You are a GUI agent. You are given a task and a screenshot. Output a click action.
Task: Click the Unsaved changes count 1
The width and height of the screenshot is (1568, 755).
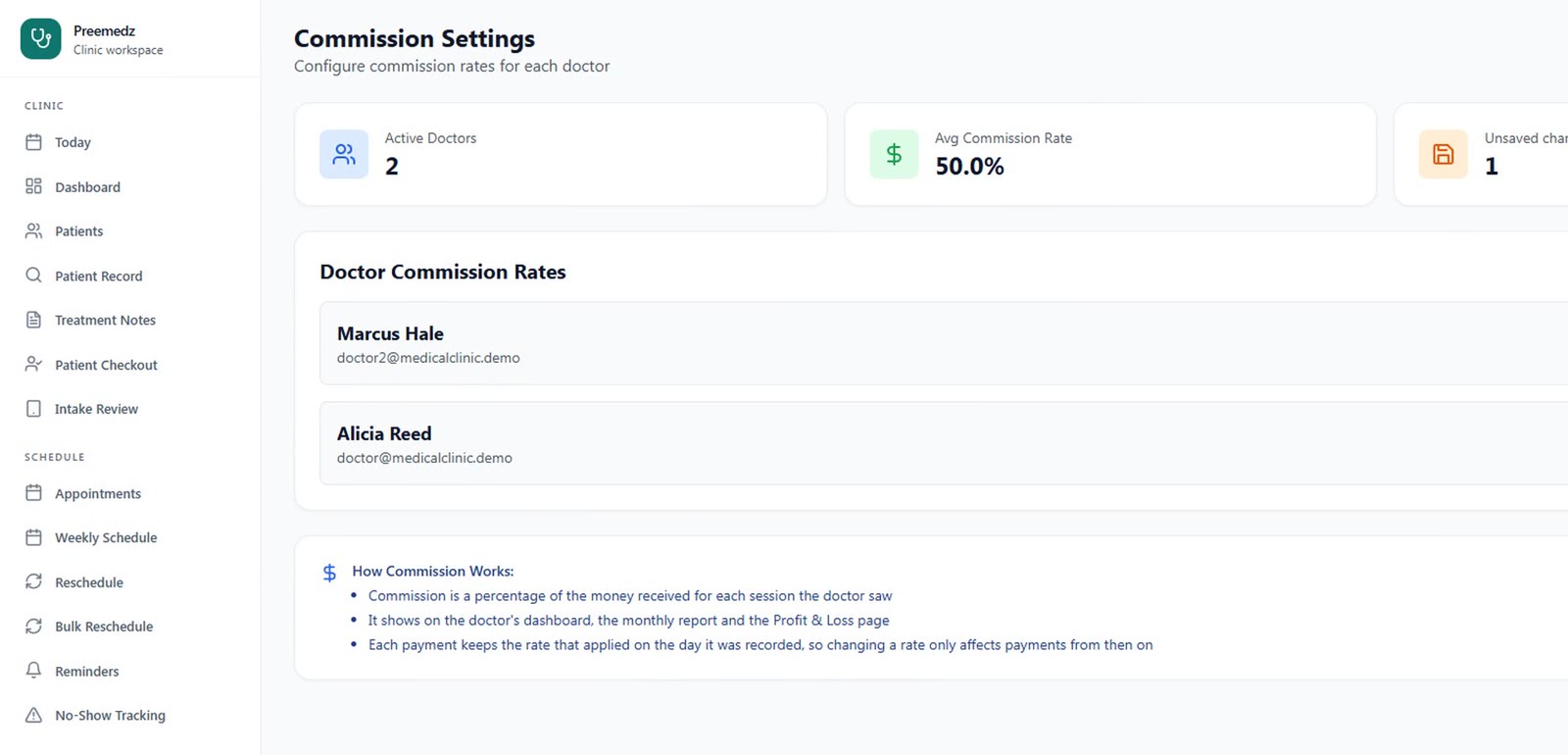point(1492,167)
